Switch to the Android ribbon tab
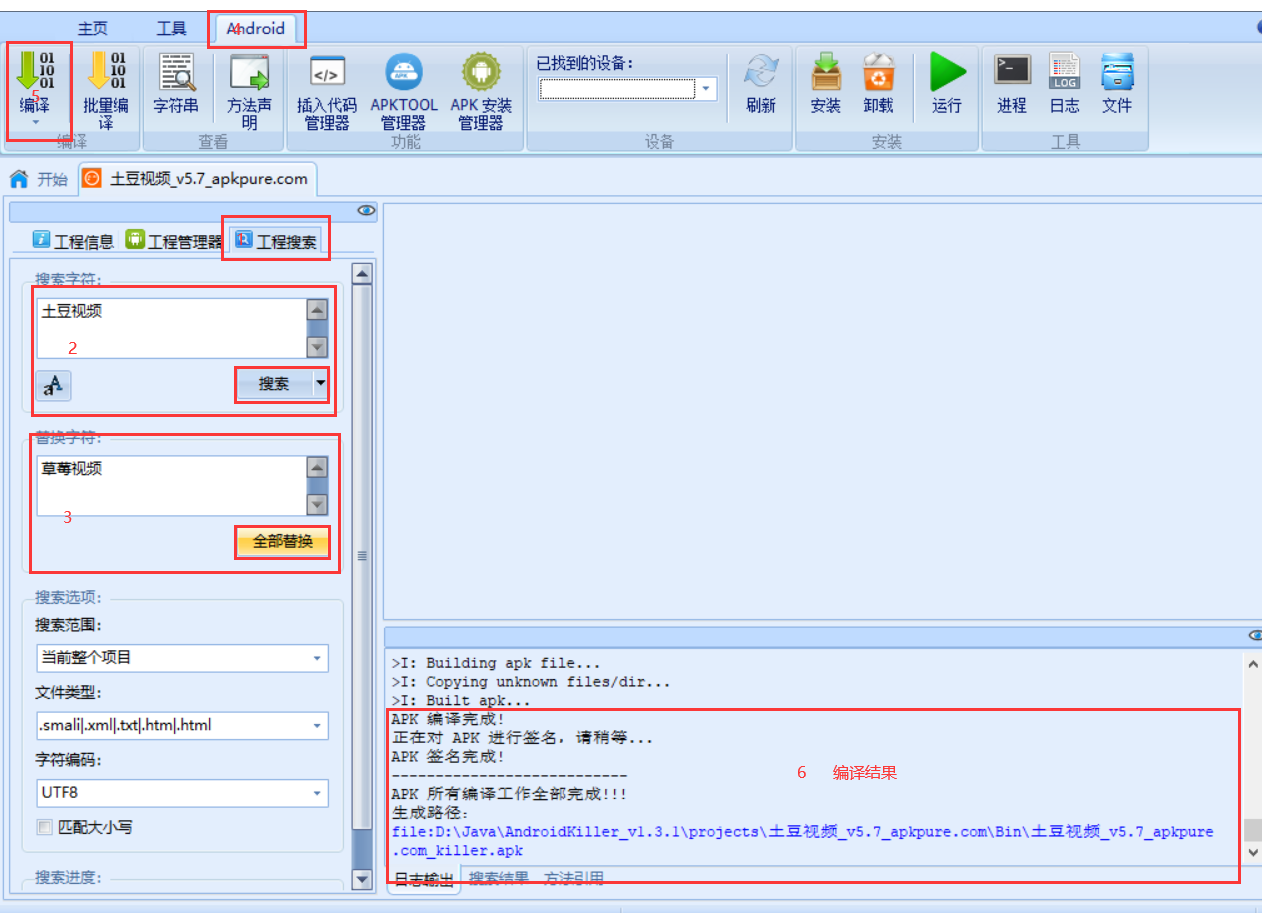 258,28
